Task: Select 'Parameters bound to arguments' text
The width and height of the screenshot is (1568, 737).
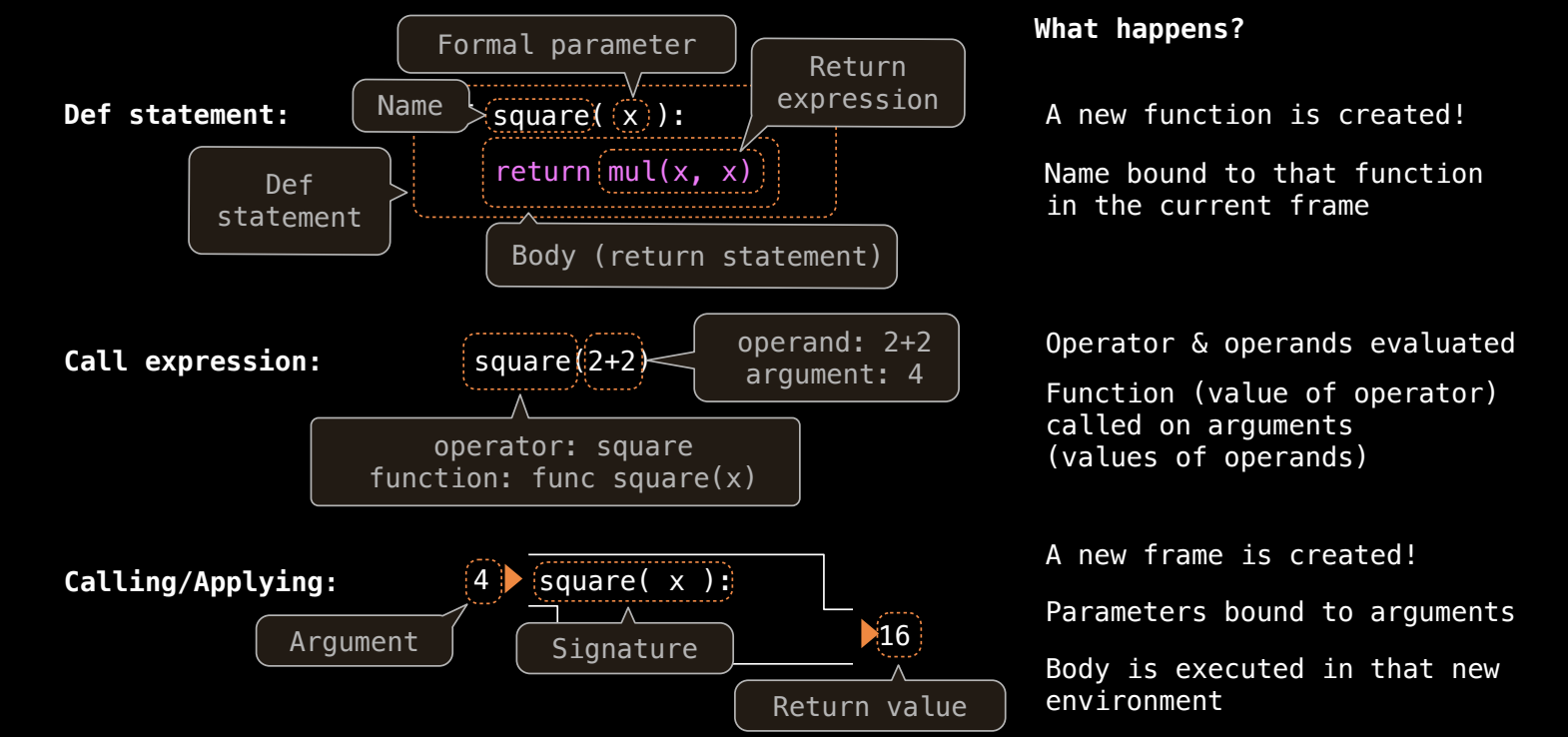Action: pyautogui.click(x=1280, y=612)
